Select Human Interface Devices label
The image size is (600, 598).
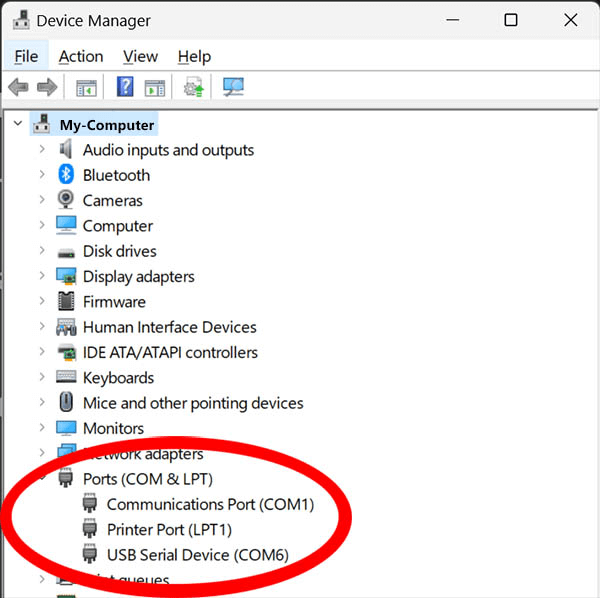(170, 327)
